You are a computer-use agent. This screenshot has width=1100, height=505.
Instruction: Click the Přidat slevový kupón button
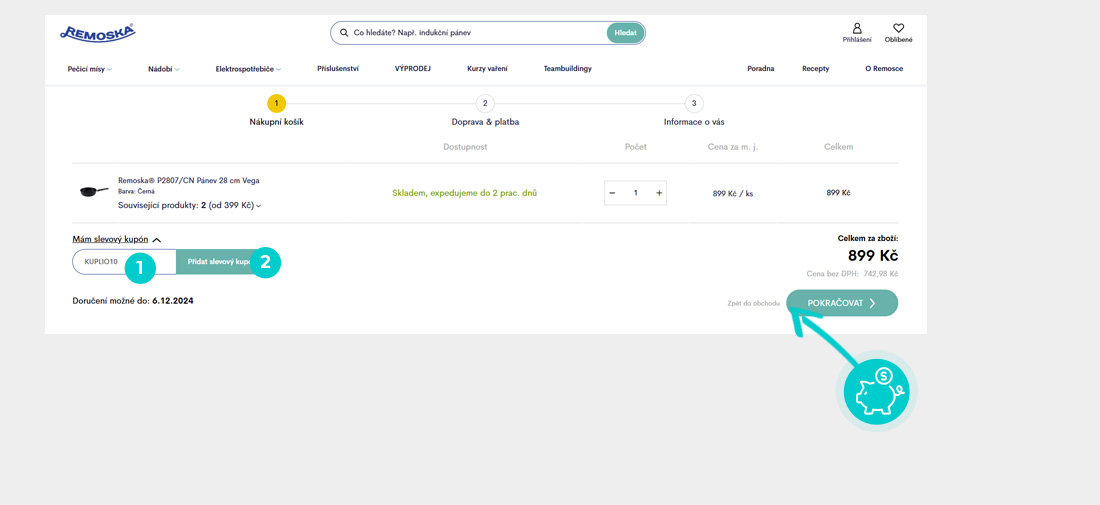(x=216, y=262)
